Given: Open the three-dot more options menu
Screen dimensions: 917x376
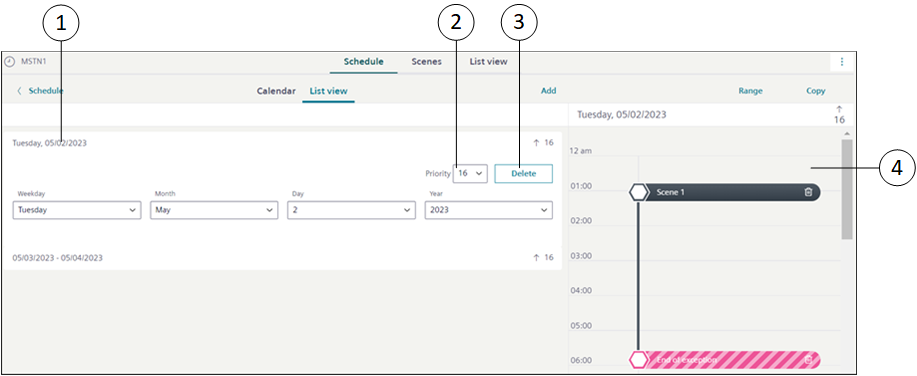Looking at the screenshot, I should coord(842,61).
